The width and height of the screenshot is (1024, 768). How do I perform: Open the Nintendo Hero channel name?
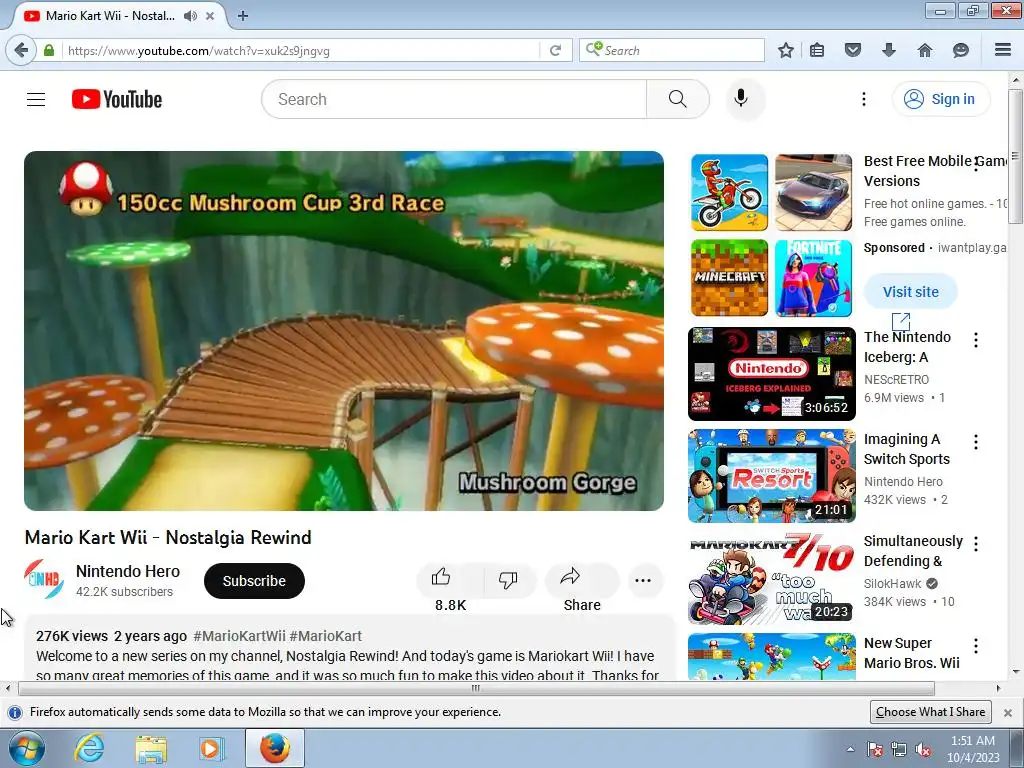128,571
